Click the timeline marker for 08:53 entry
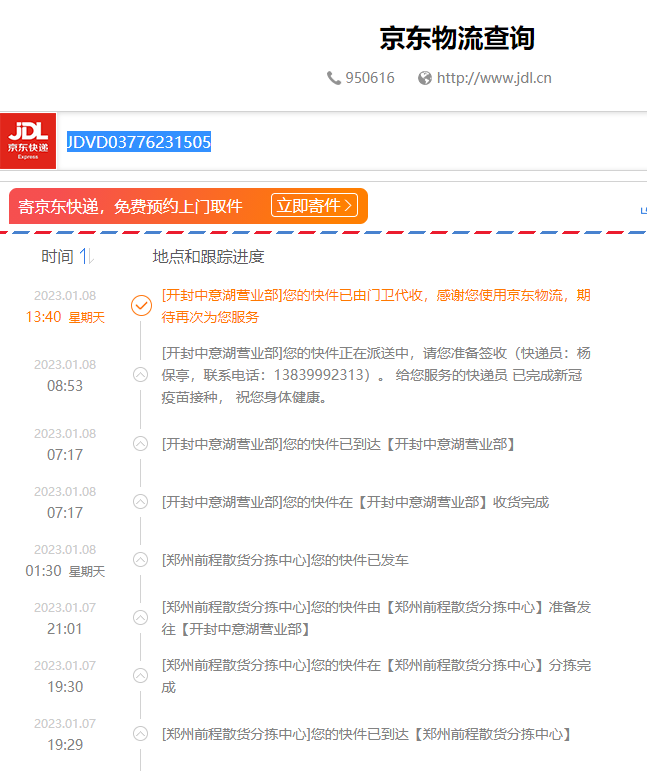The height and width of the screenshot is (771, 647). [141, 375]
